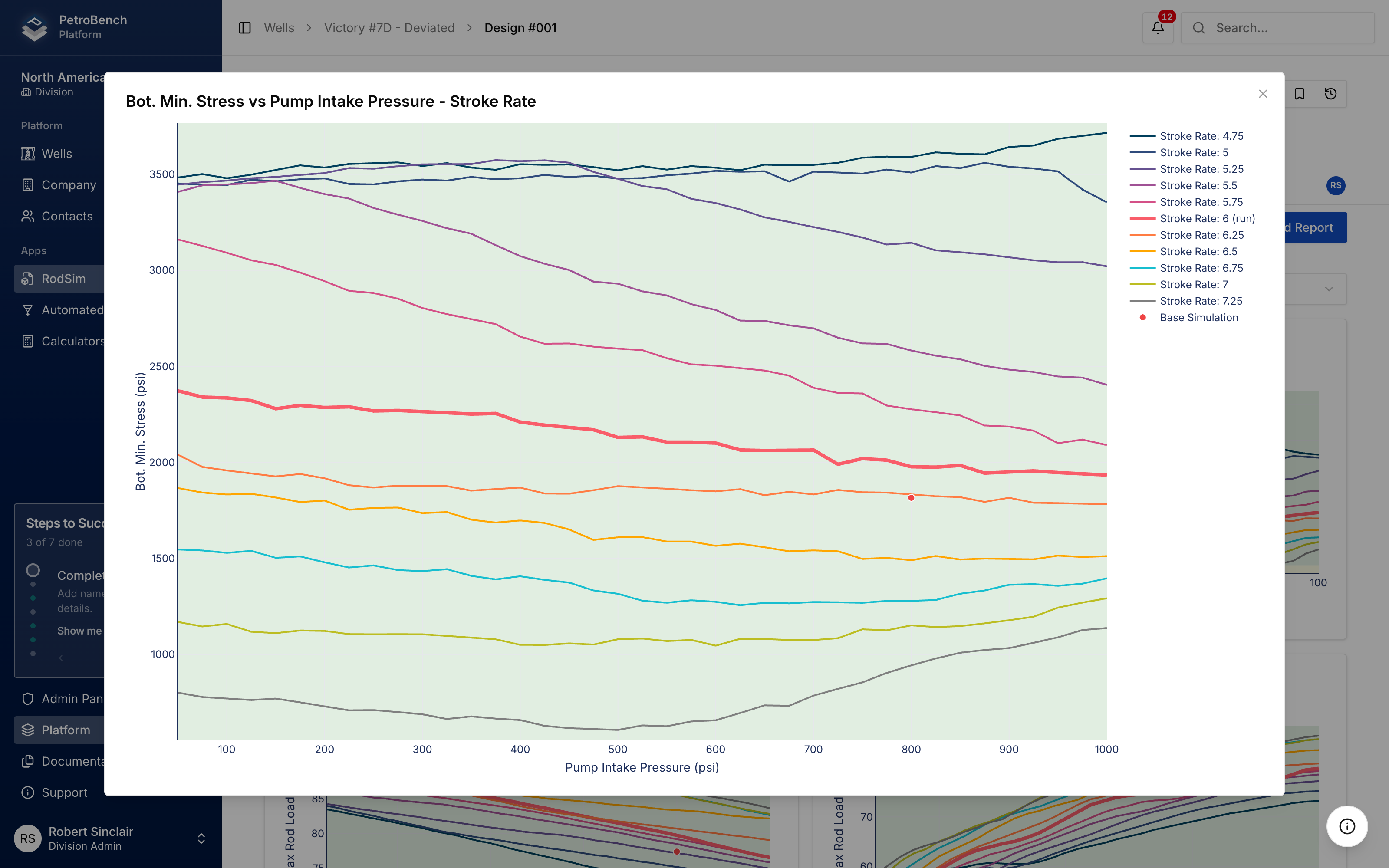Select Design #001 breadcrumb
The width and height of the screenshot is (1389, 868).
520,27
